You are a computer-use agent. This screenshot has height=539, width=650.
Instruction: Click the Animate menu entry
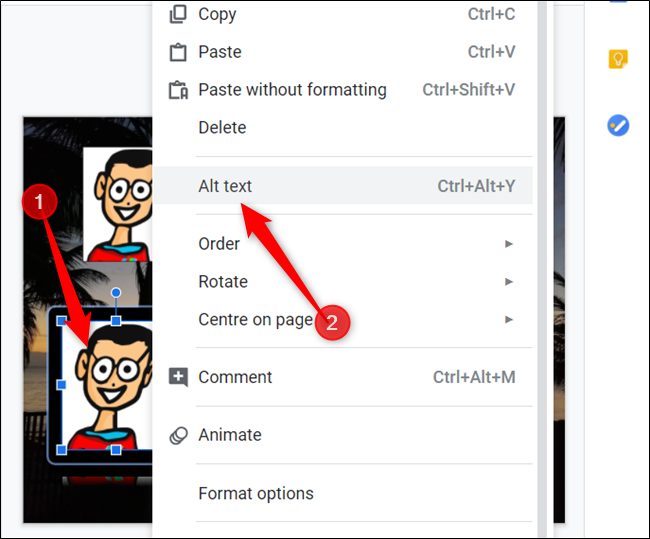coord(343,435)
